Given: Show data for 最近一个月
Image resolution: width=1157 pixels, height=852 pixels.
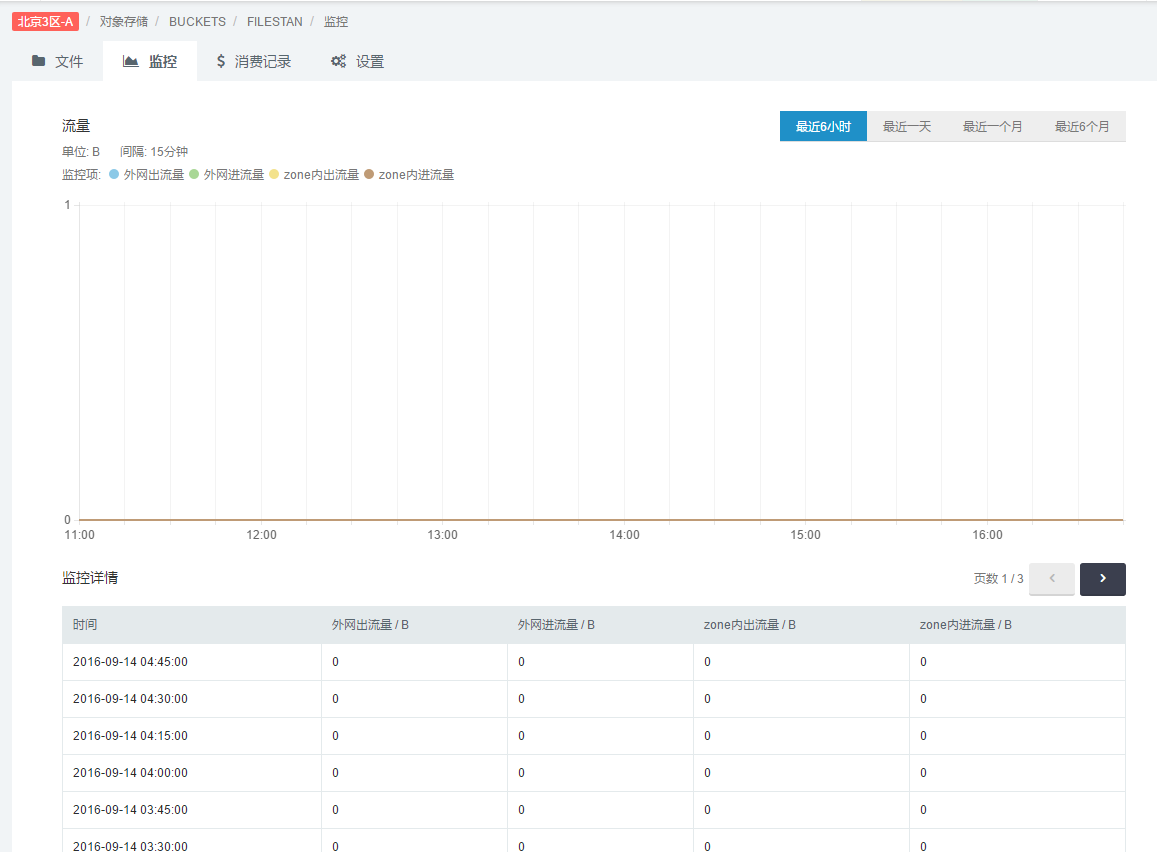Looking at the screenshot, I should point(992,126).
